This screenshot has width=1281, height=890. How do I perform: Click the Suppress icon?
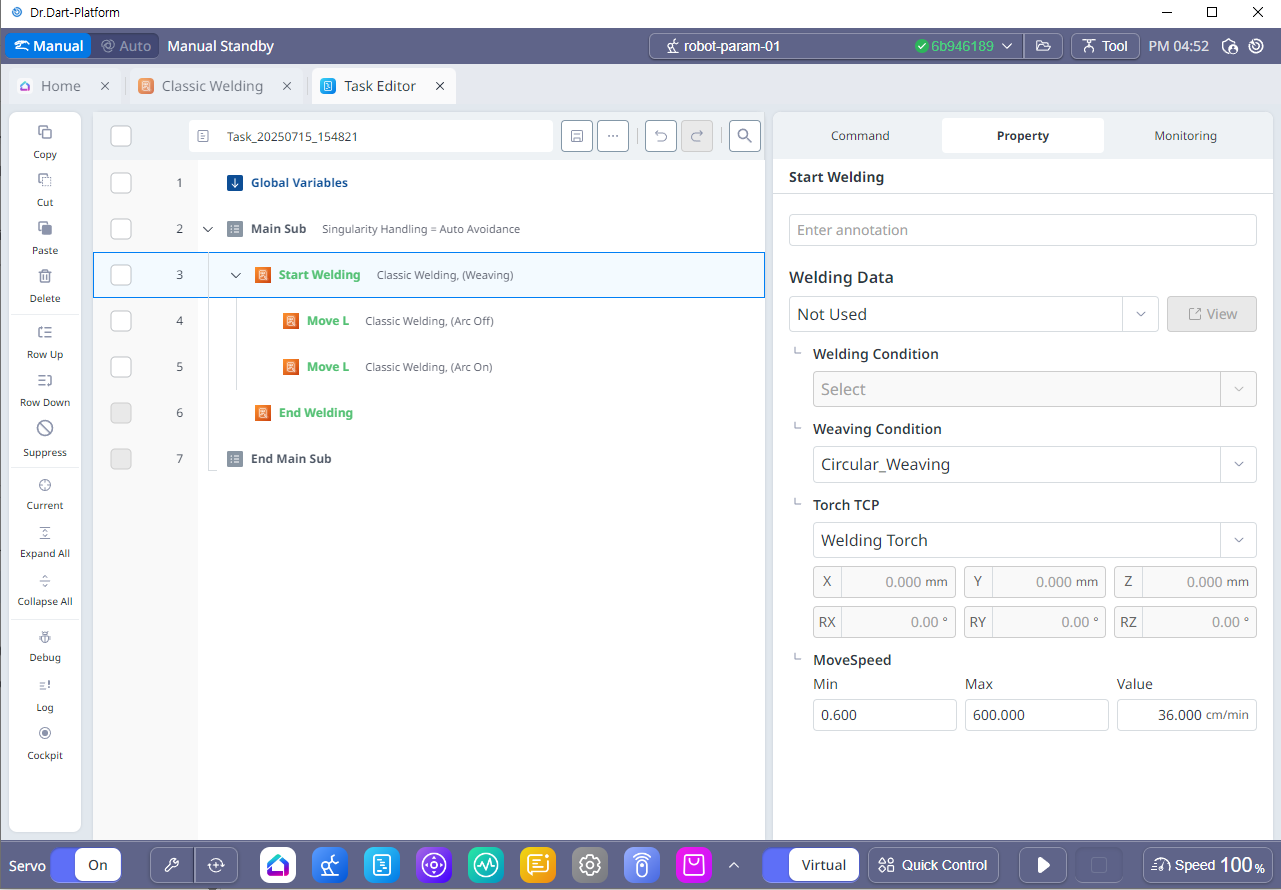(45, 429)
